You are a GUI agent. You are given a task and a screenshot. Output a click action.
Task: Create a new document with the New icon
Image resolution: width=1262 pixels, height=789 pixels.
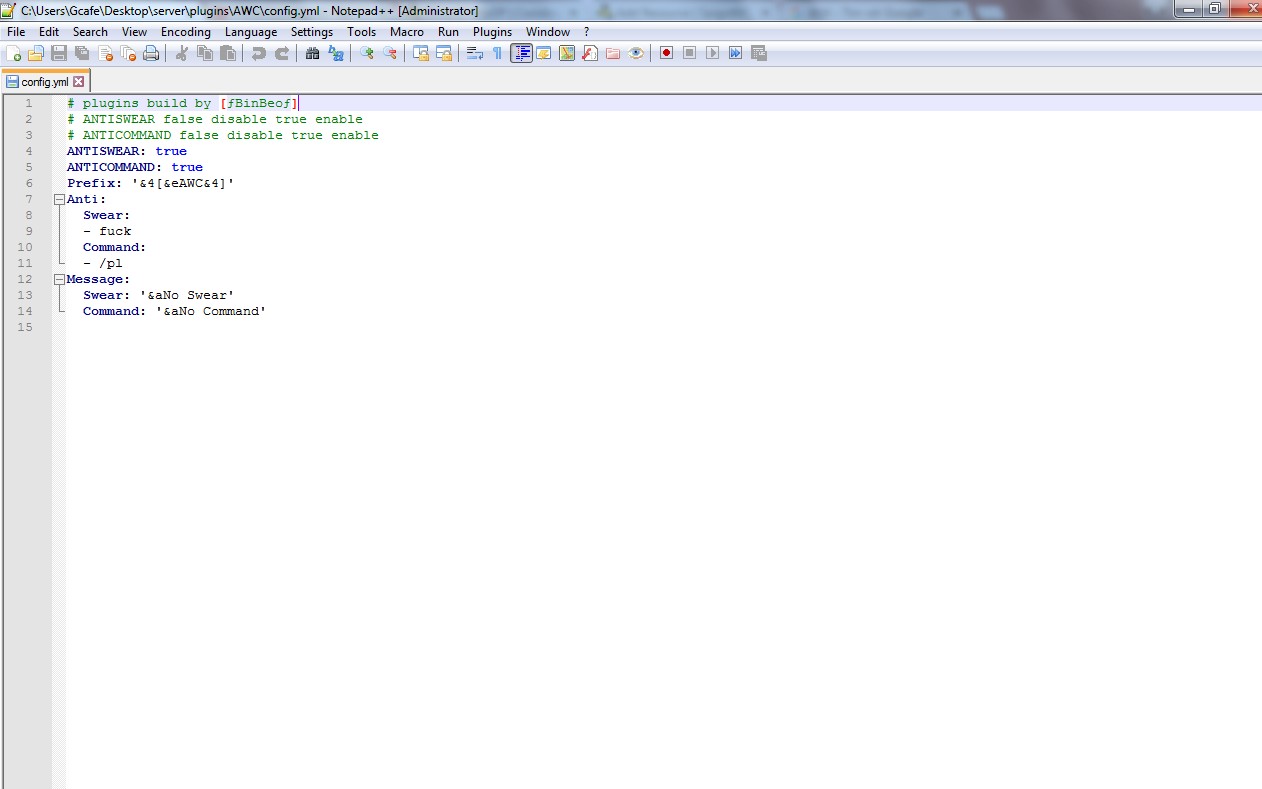(x=13, y=53)
